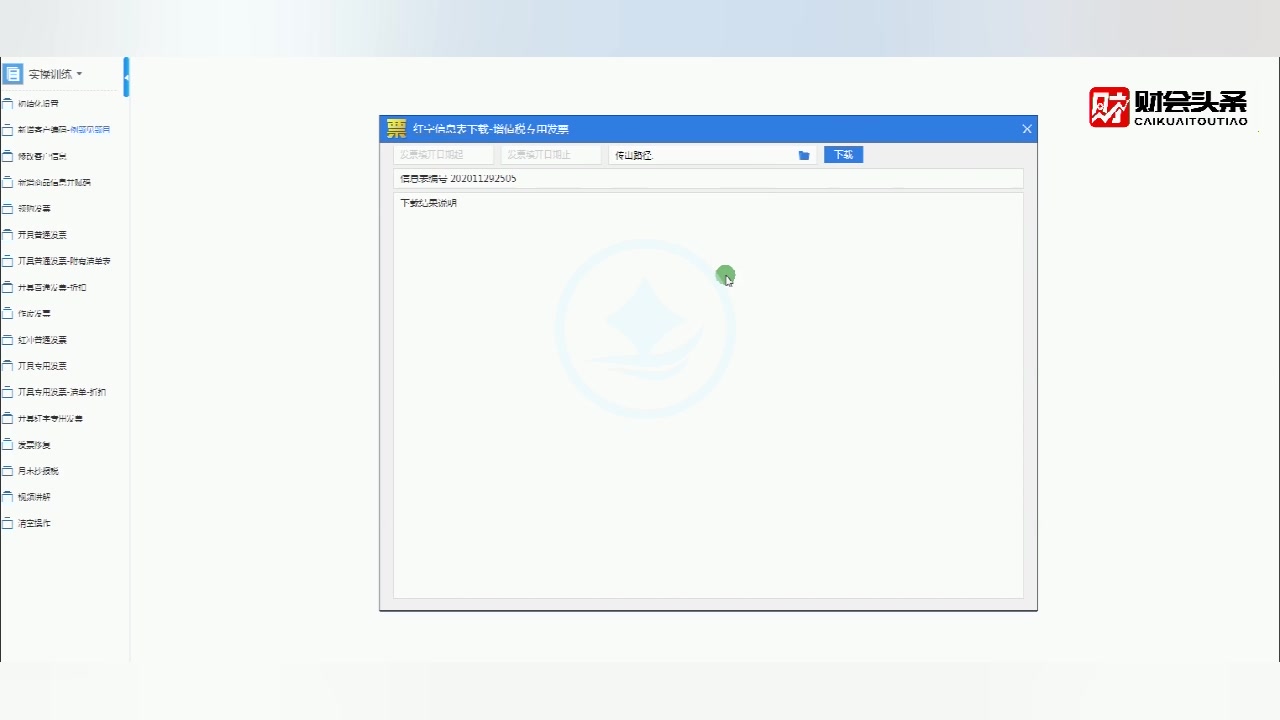Expand the 实操训练 dropdown

[55, 74]
